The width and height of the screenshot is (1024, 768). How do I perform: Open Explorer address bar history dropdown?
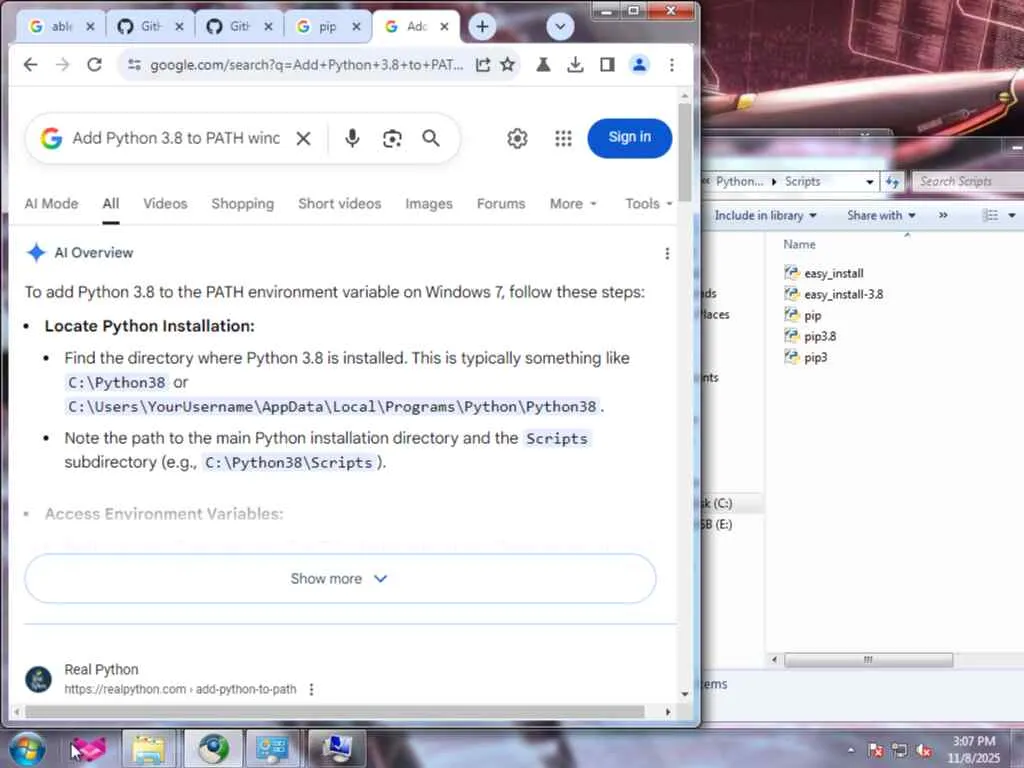[869, 182]
